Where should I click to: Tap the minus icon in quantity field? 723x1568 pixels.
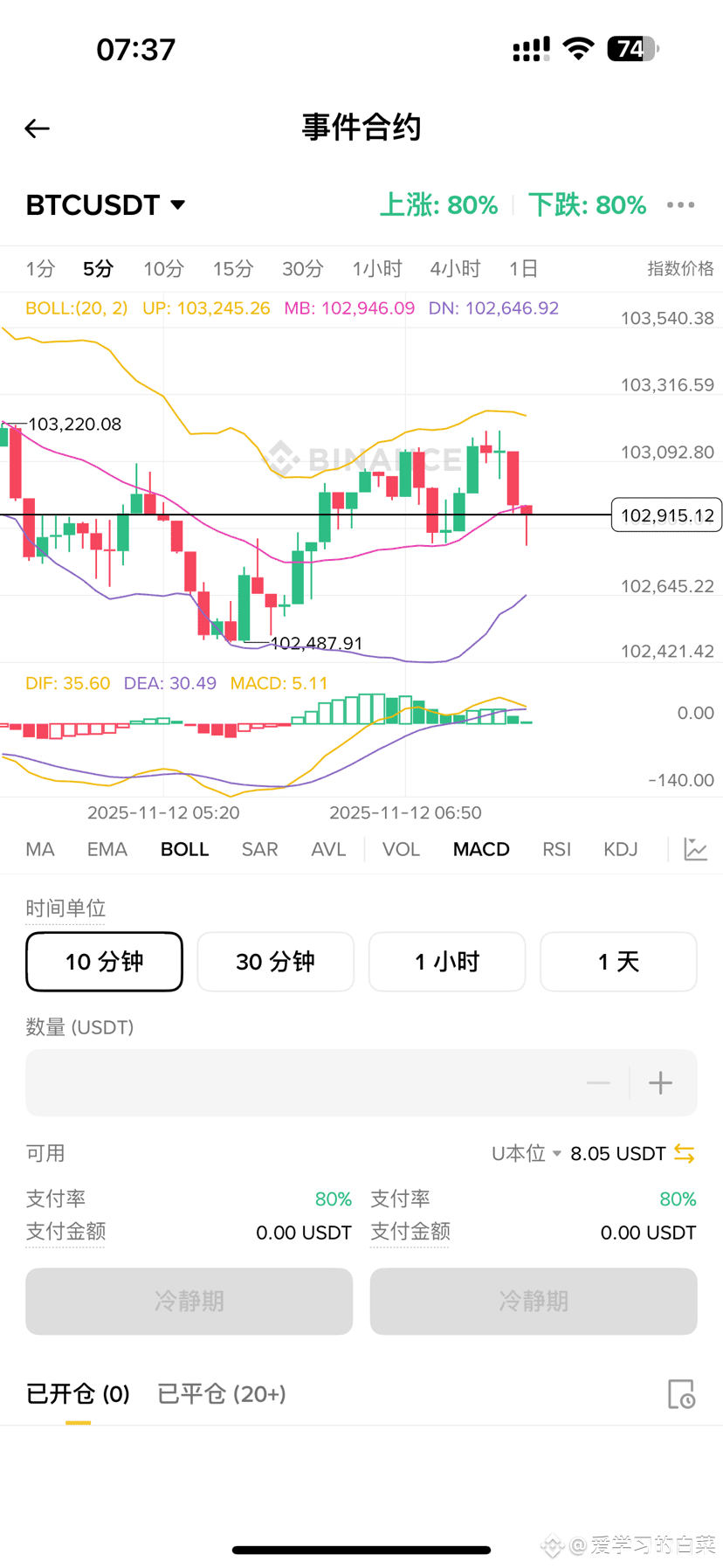pos(598,1083)
